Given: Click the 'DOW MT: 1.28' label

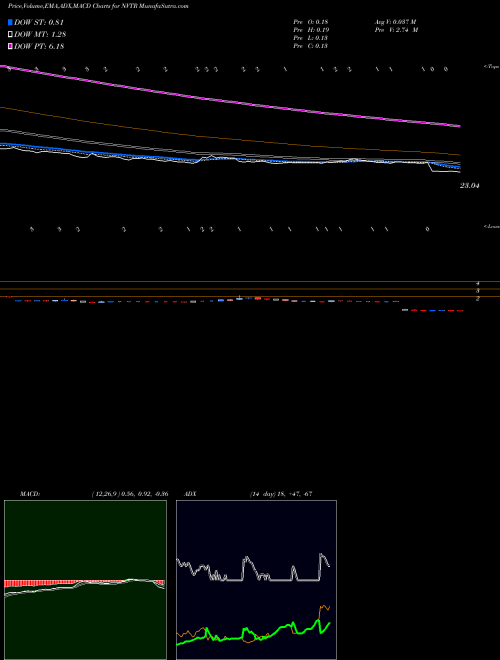Looking at the screenshot, I should [40, 35].
